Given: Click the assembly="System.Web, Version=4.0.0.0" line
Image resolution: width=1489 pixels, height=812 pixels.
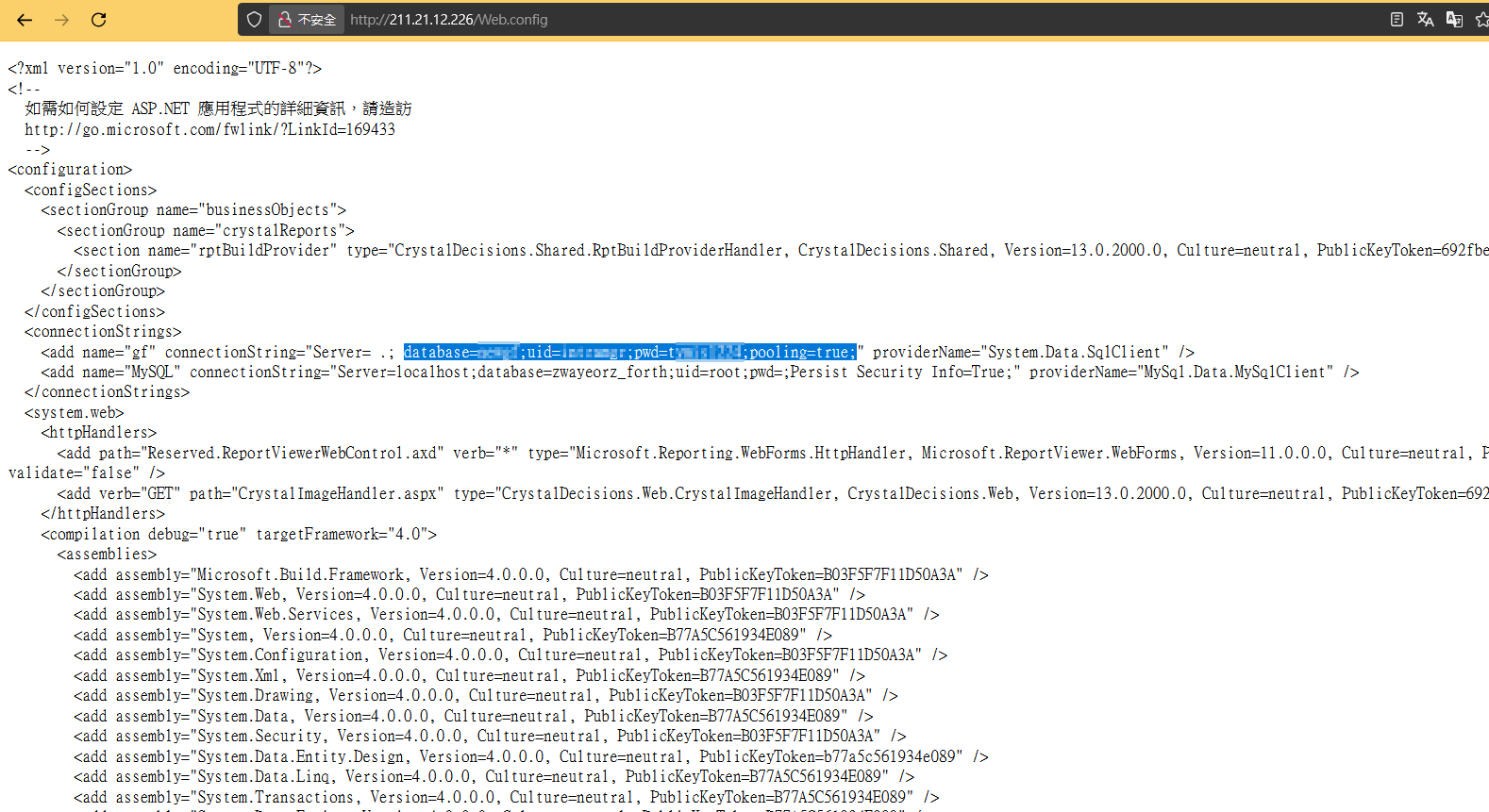Looking at the screenshot, I should point(469,595).
